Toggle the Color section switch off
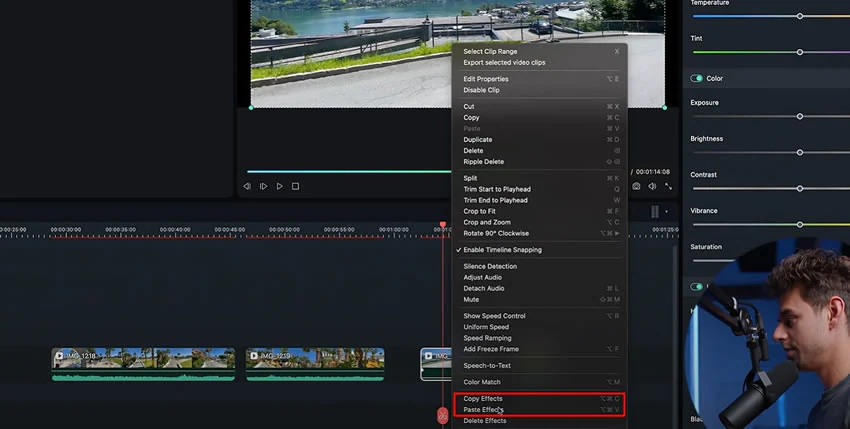850x429 pixels. (697, 78)
